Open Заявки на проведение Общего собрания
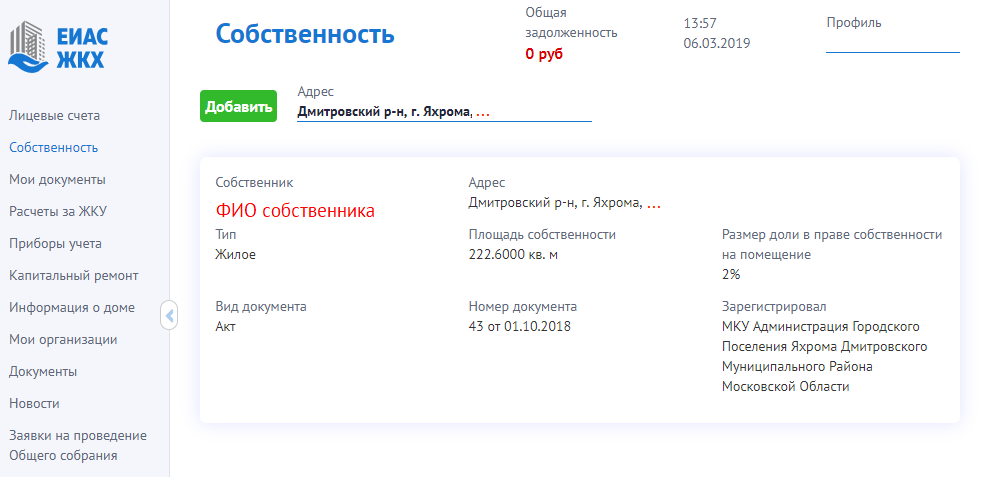Image resolution: width=984 pixels, height=477 pixels. coord(78,446)
